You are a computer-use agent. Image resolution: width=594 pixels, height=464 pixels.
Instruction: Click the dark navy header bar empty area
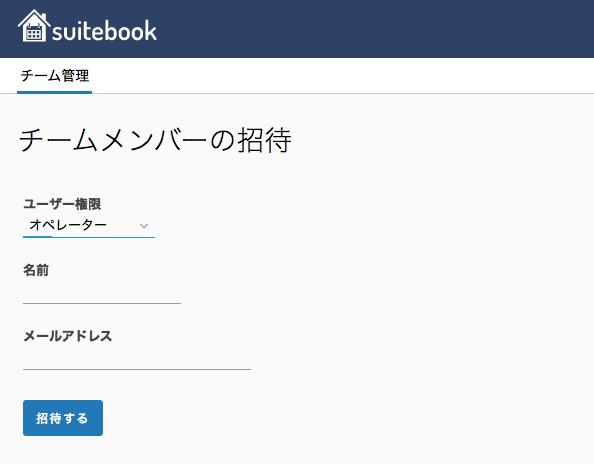tap(375, 29)
